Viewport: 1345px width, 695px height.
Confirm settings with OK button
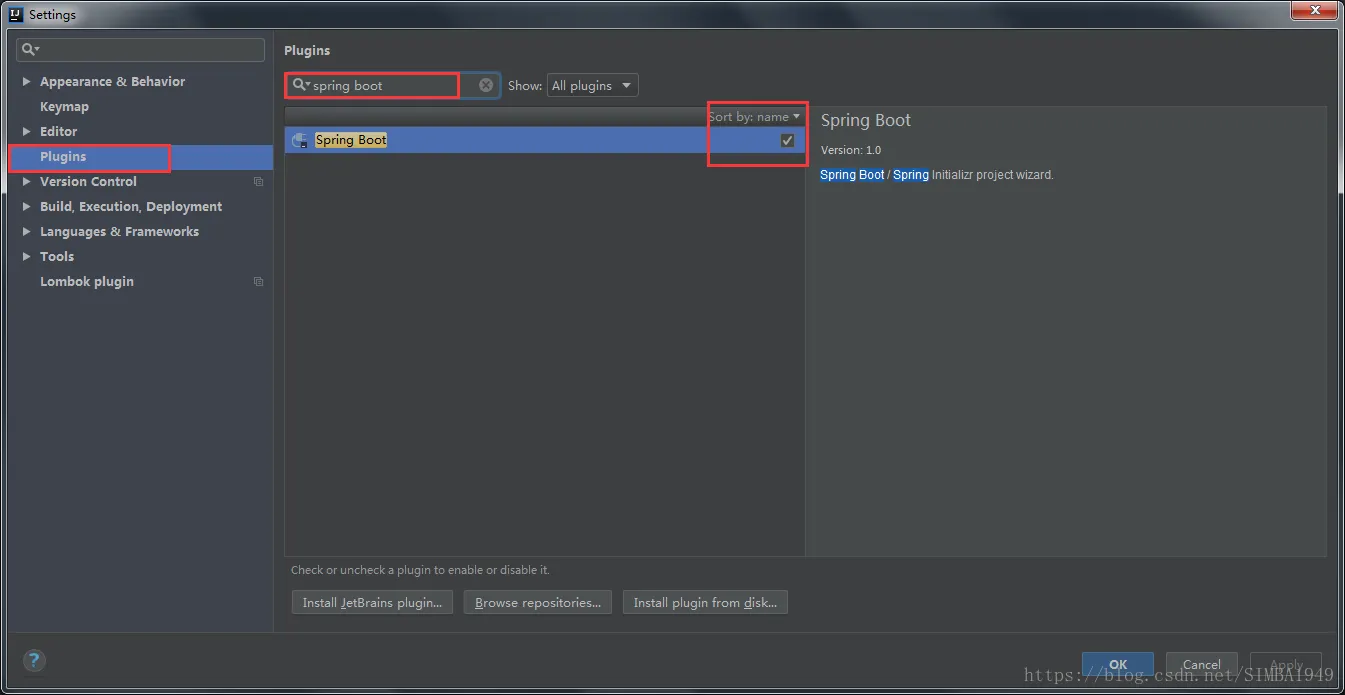[x=1118, y=664]
